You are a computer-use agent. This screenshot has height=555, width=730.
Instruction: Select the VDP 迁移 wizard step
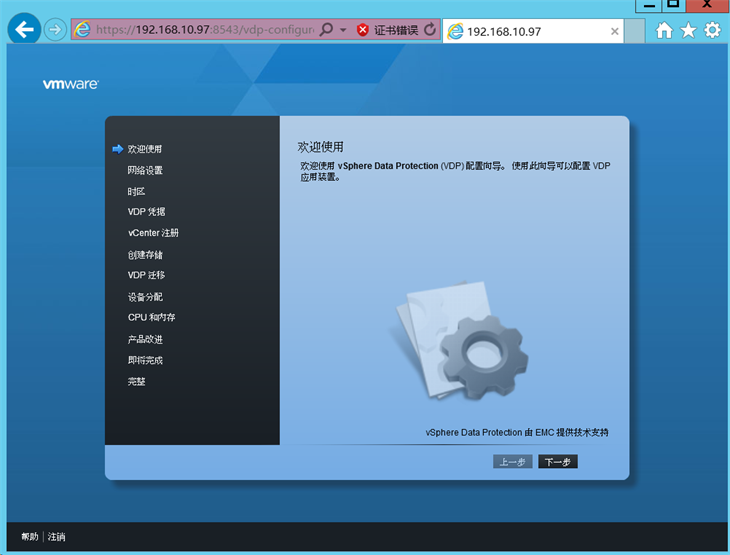pos(147,275)
